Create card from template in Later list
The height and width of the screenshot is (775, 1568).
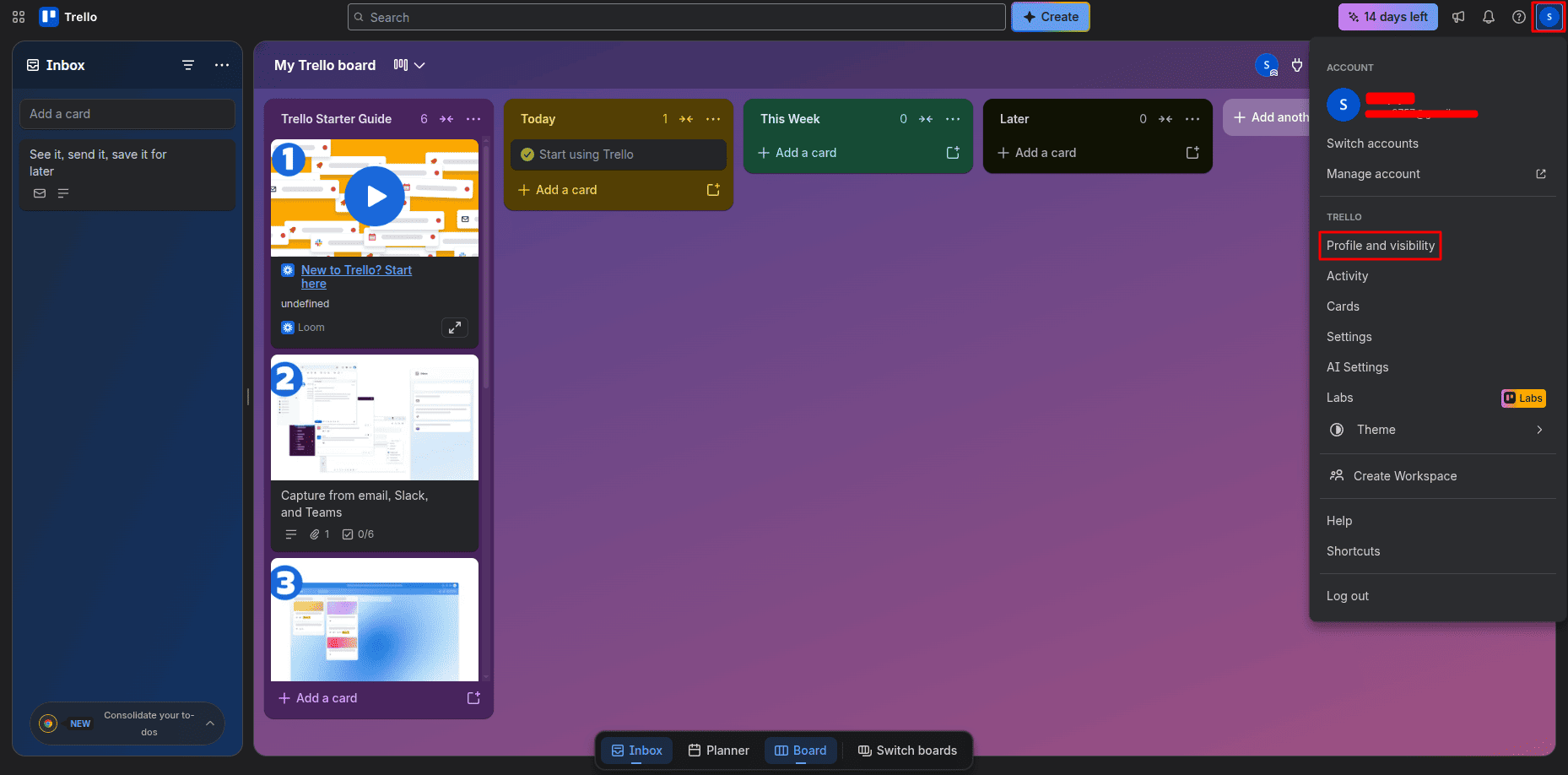coord(1192,153)
